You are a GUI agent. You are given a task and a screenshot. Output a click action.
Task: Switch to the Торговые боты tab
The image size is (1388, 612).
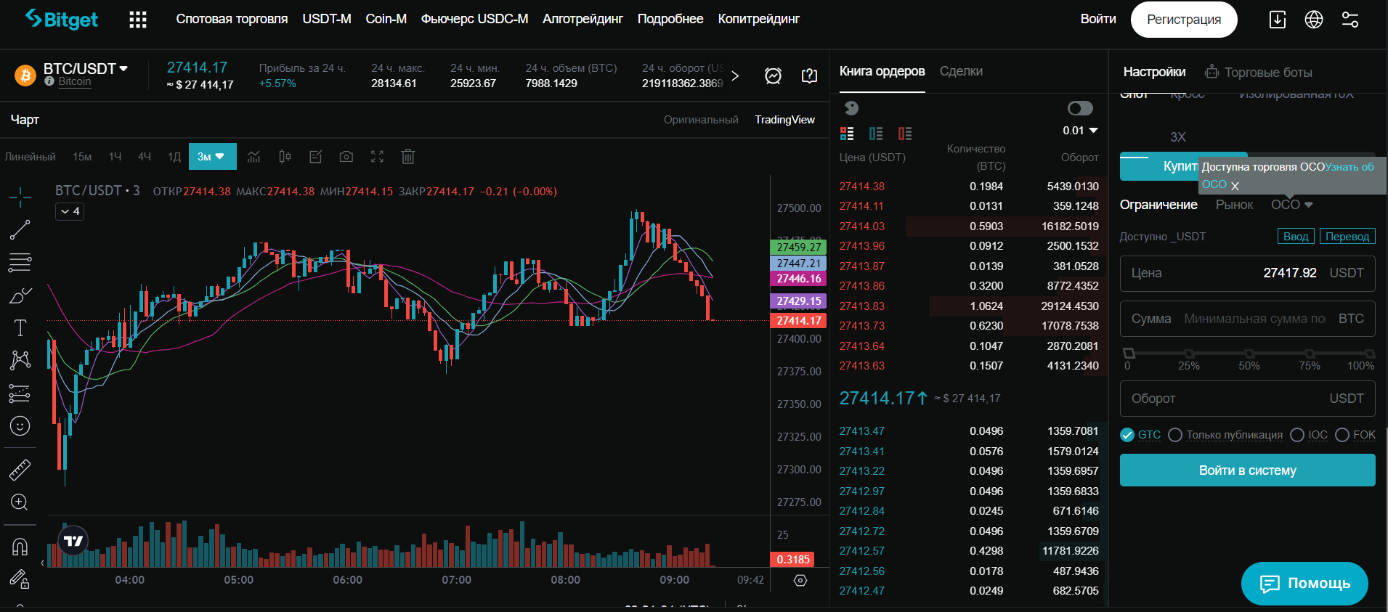coord(1258,72)
